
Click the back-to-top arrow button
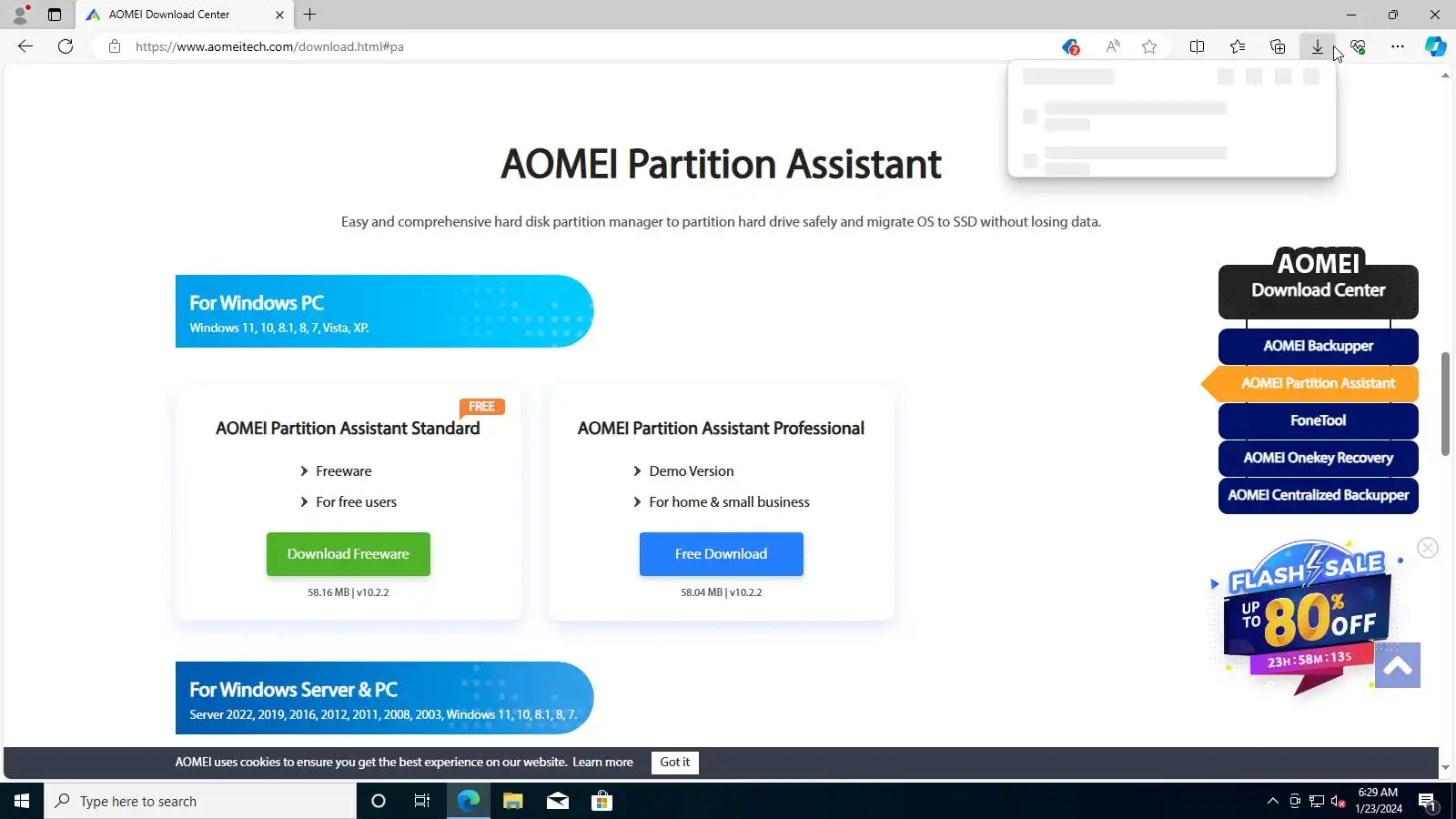1398,665
